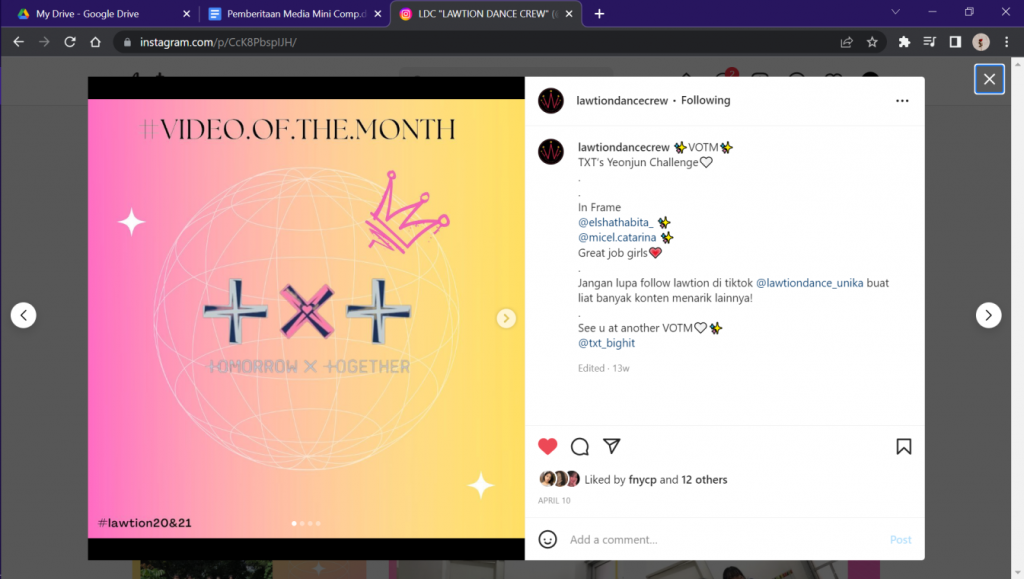Viewport: 1024px width, 579px height.
Task: Open emoji picker in comment box
Action: [547, 539]
